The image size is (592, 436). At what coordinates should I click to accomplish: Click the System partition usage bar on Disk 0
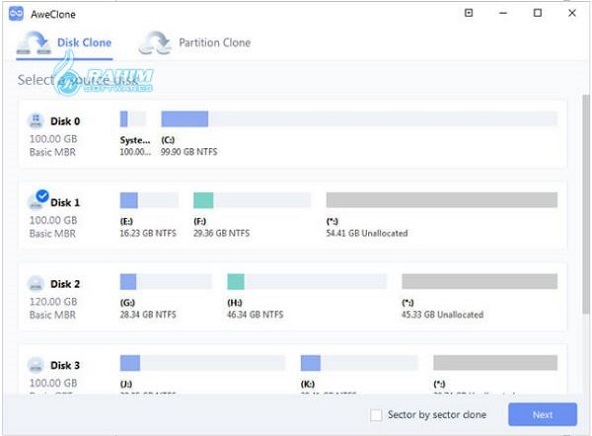pyautogui.click(x=133, y=119)
